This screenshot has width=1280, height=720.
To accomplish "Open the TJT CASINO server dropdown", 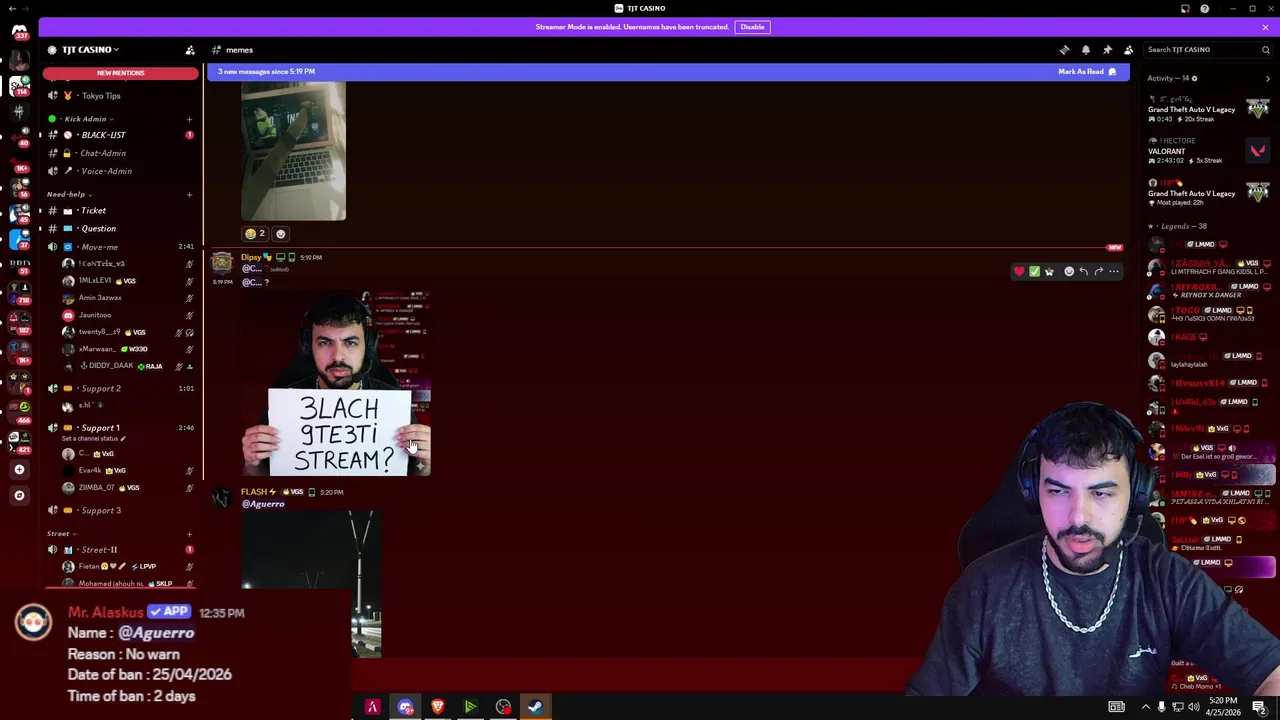I will click(90, 50).
